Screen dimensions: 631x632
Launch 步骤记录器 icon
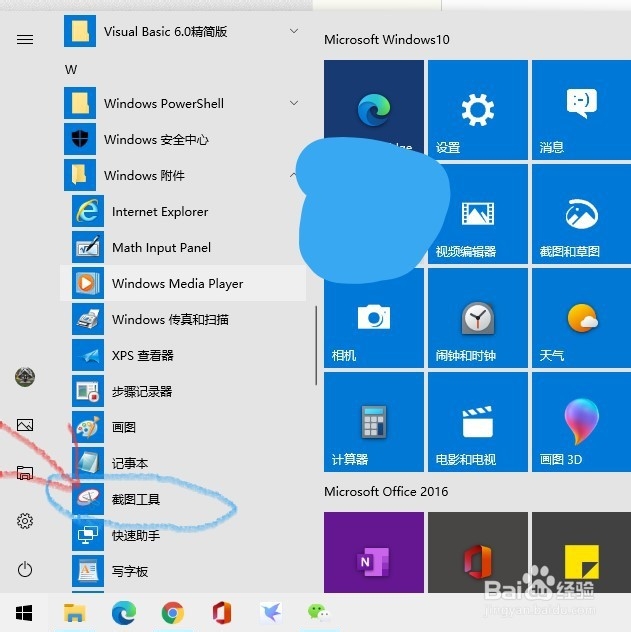[x=88, y=391]
